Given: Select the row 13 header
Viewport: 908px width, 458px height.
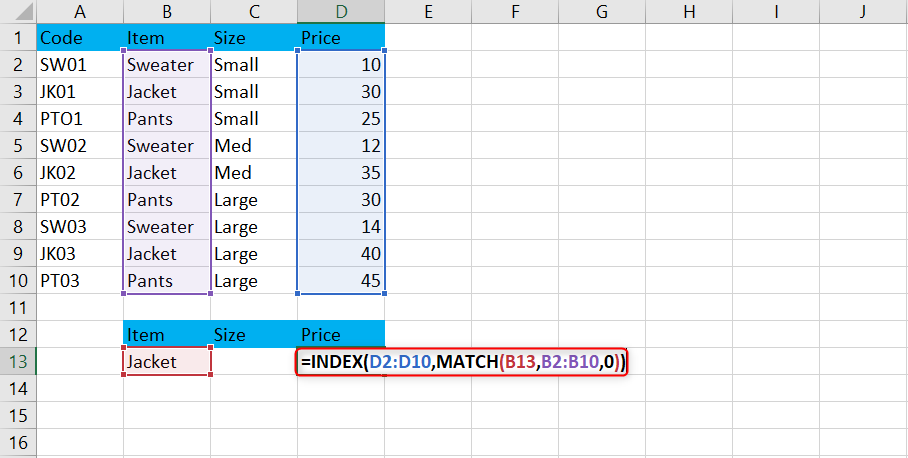Looking at the screenshot, I should pyautogui.click(x=18, y=361).
